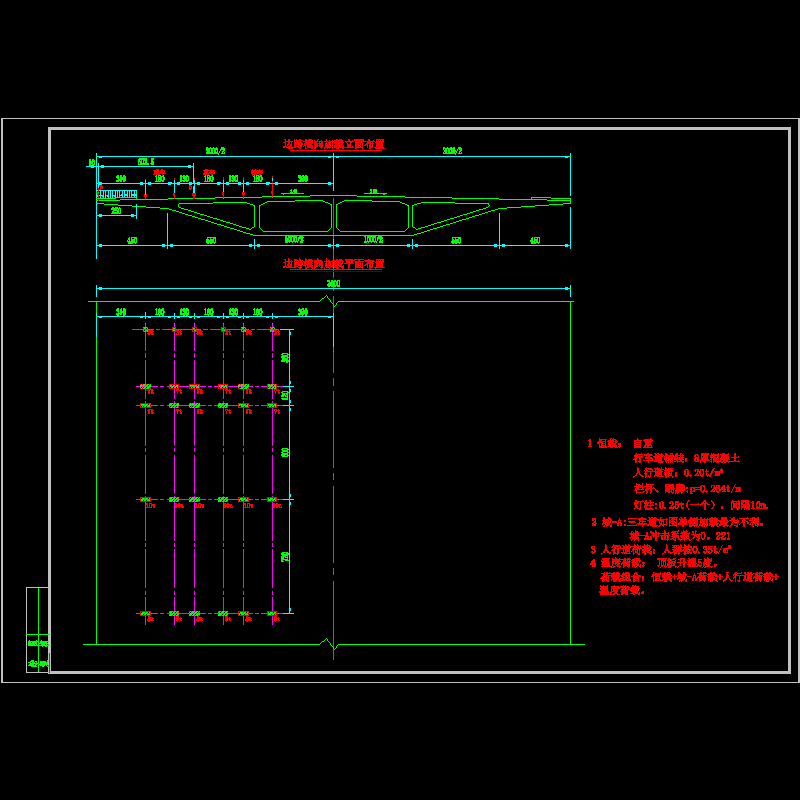Screen dimensions: 800x800
Task: Select the plan title text 边跨横向加载平面布置
Action: (x=334, y=264)
